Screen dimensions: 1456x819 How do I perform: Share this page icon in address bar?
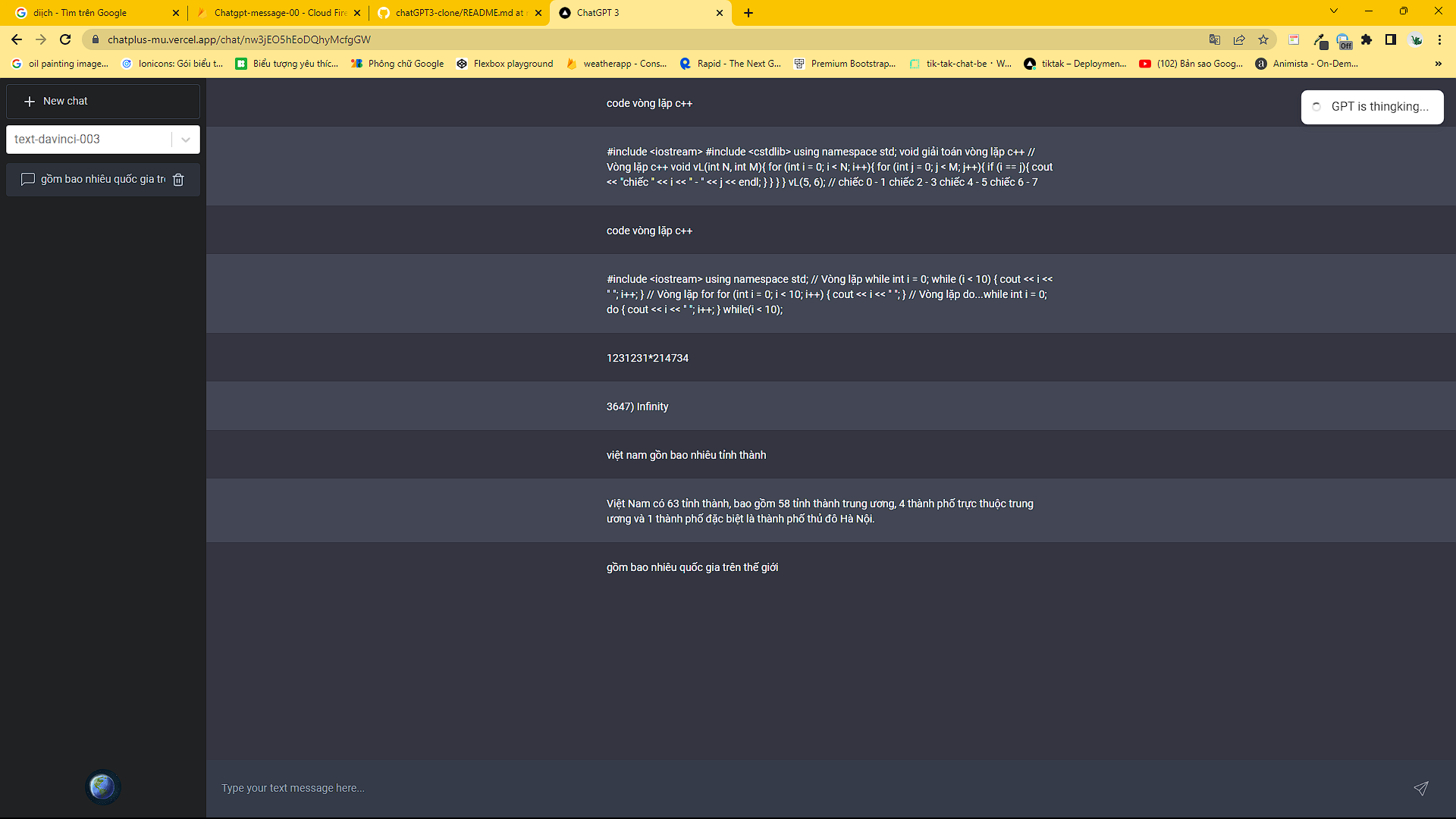(x=1239, y=39)
